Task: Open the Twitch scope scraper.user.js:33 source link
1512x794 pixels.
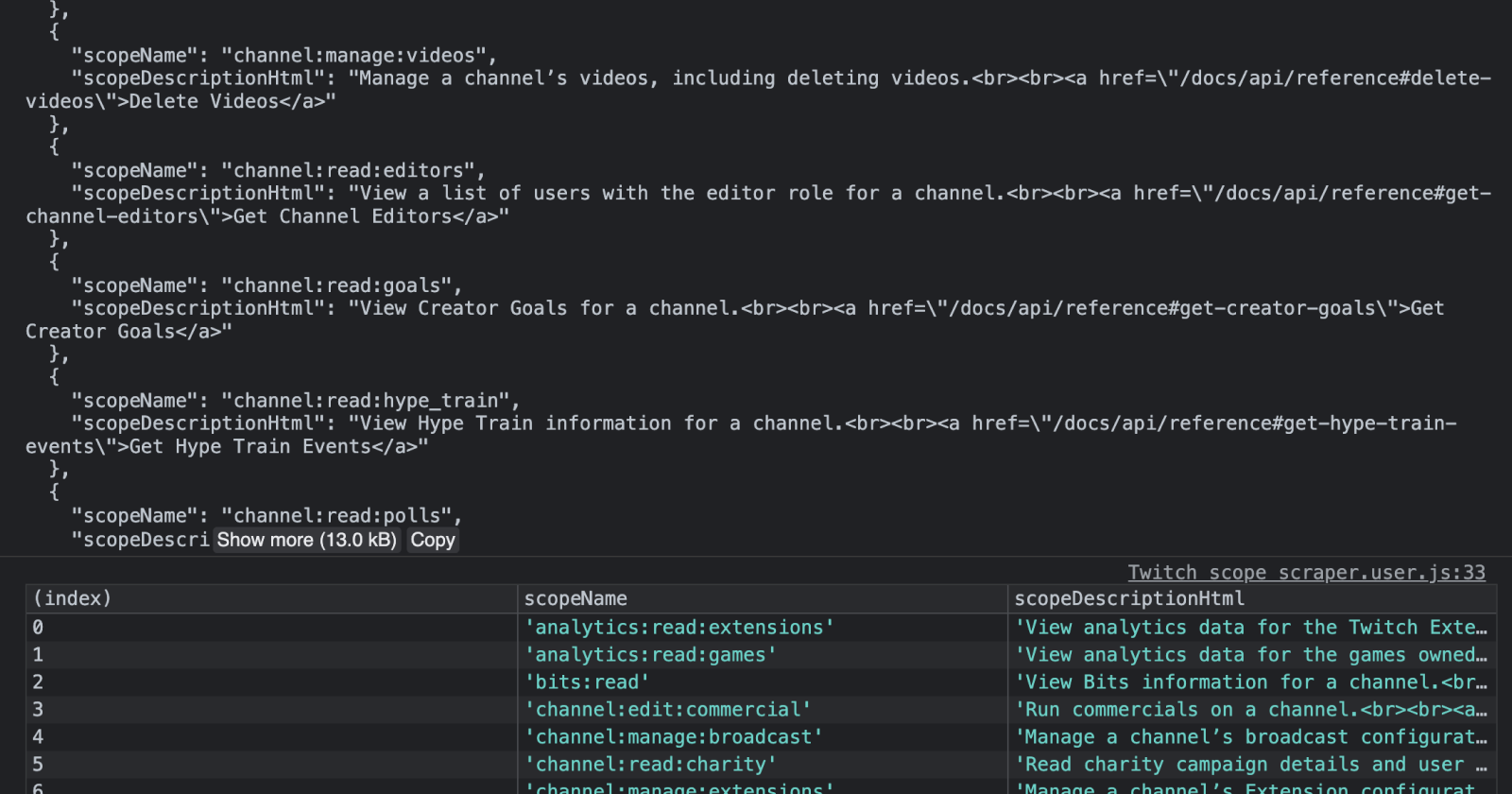Action: 1307,572
